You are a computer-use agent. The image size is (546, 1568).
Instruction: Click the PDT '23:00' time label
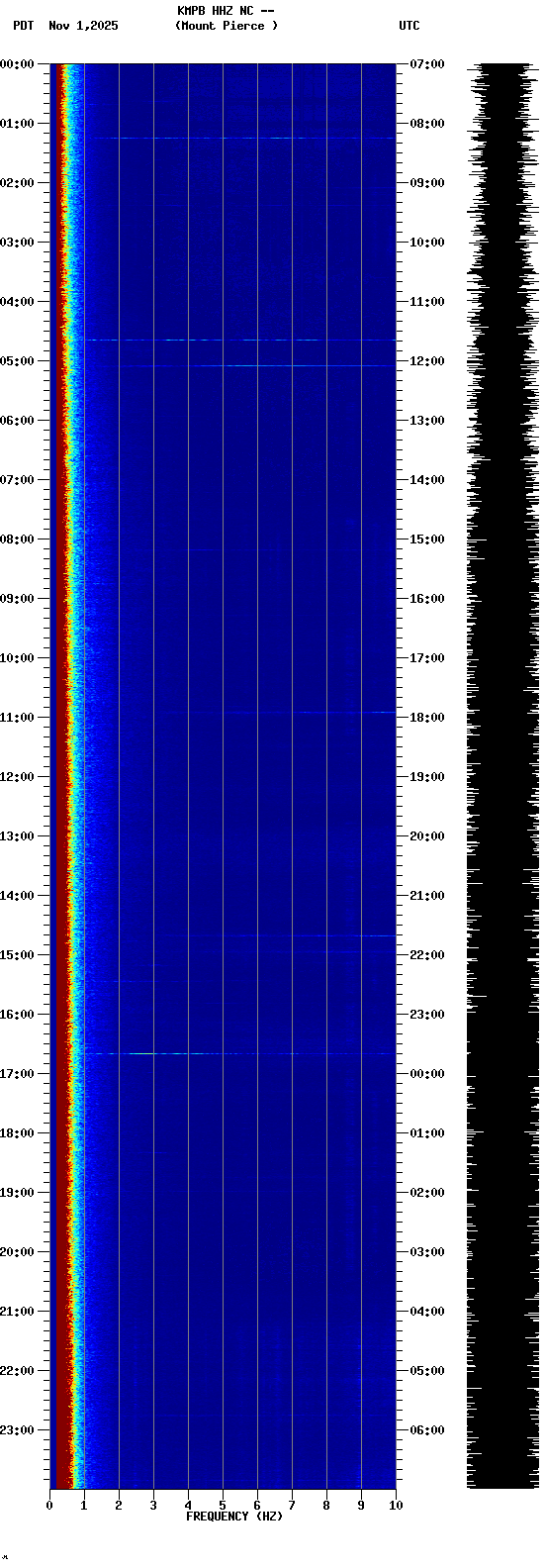pos(17,1430)
